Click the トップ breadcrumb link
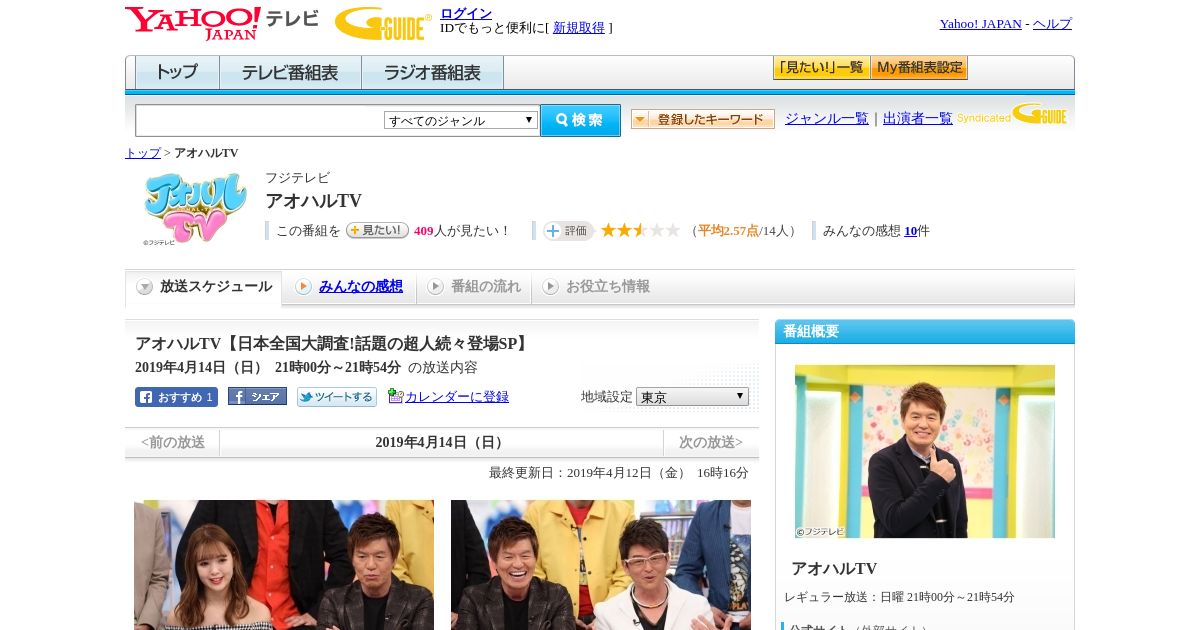The width and height of the screenshot is (1200, 630). pyautogui.click(x=142, y=153)
